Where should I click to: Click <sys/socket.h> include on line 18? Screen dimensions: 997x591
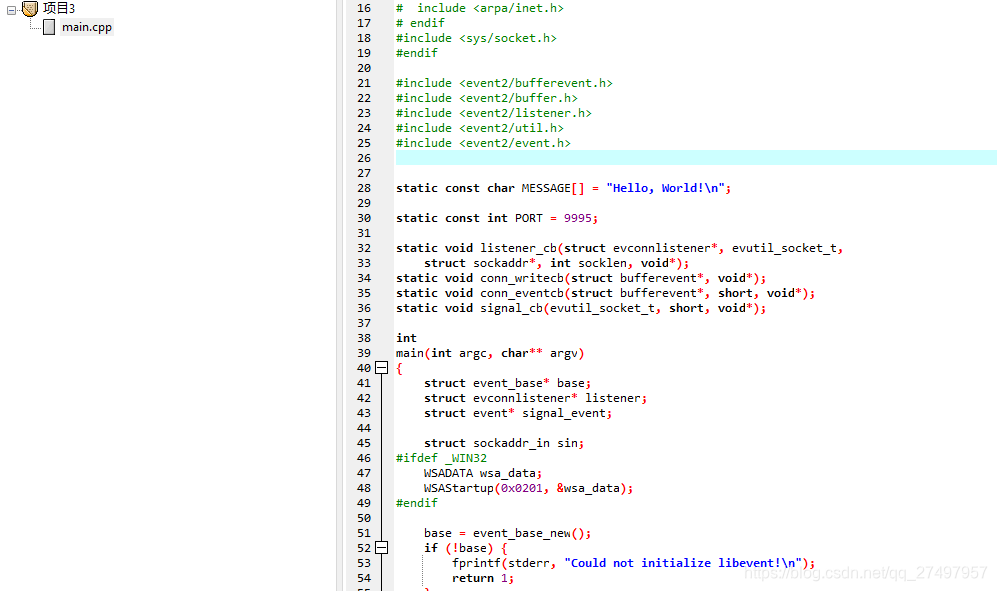pos(507,38)
